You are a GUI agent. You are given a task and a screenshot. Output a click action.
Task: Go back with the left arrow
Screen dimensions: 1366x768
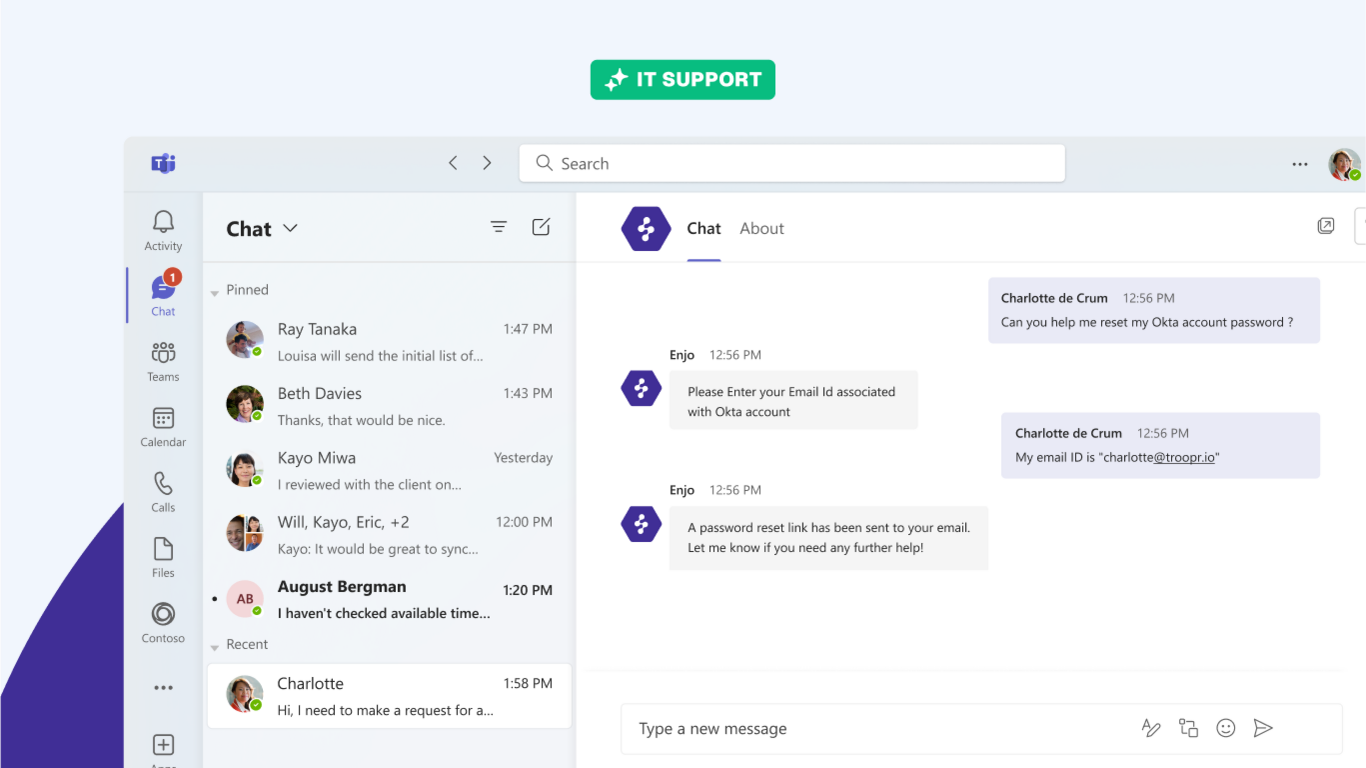coord(453,163)
